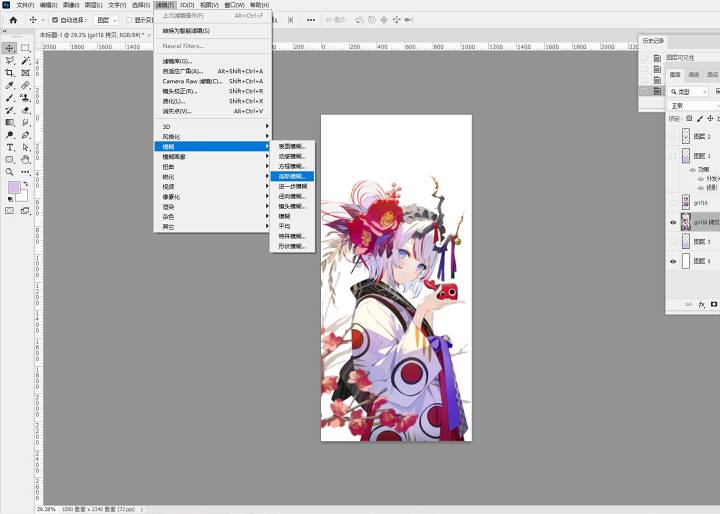720x514 pixels.
Task: Change screen mode icon in toolbar
Action: pos(25,211)
